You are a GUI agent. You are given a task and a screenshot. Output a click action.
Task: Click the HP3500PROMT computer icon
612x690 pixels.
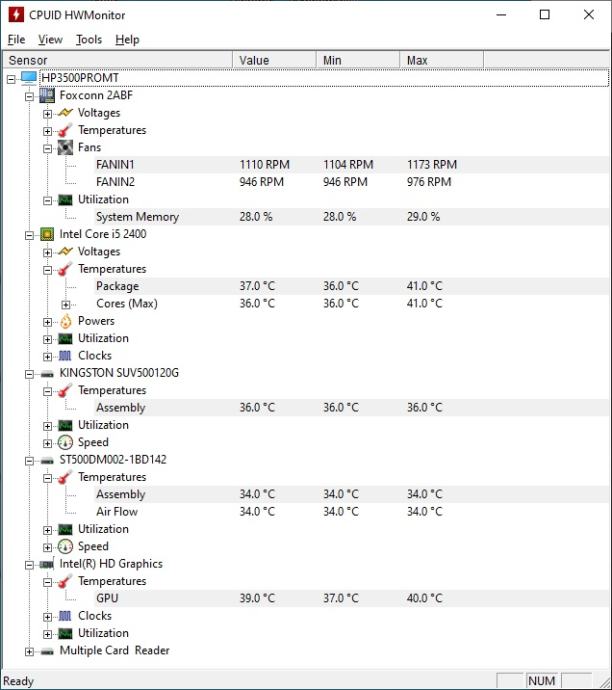29,78
